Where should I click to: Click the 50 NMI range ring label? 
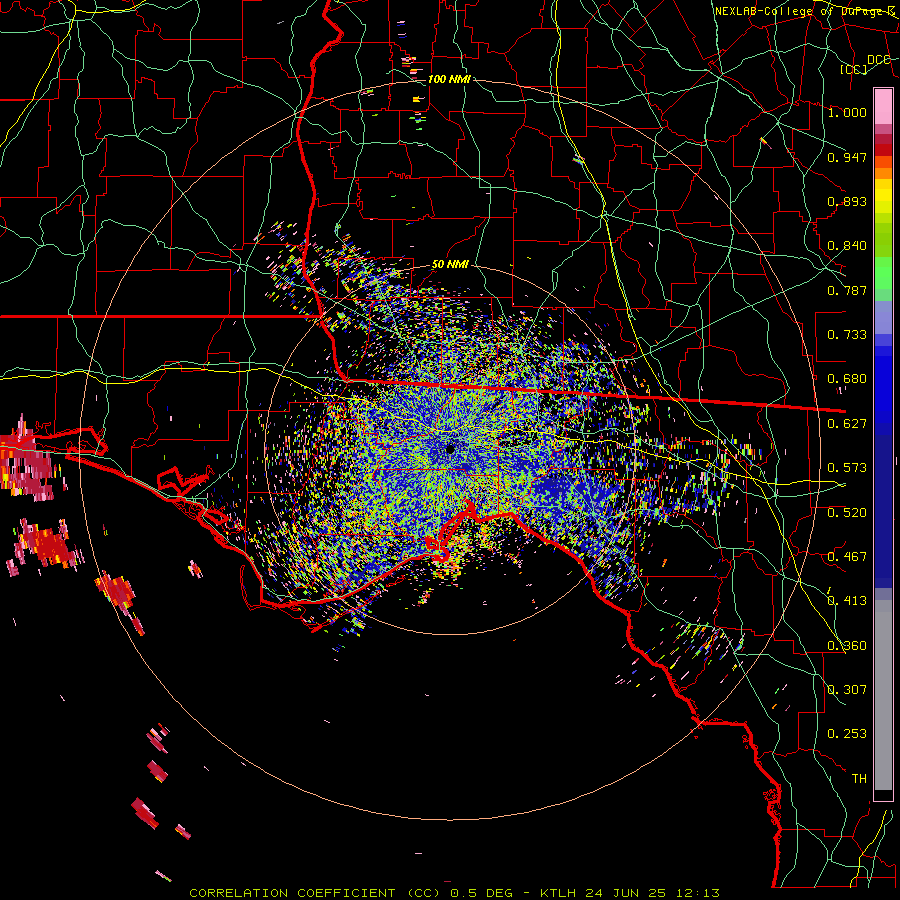point(450,265)
